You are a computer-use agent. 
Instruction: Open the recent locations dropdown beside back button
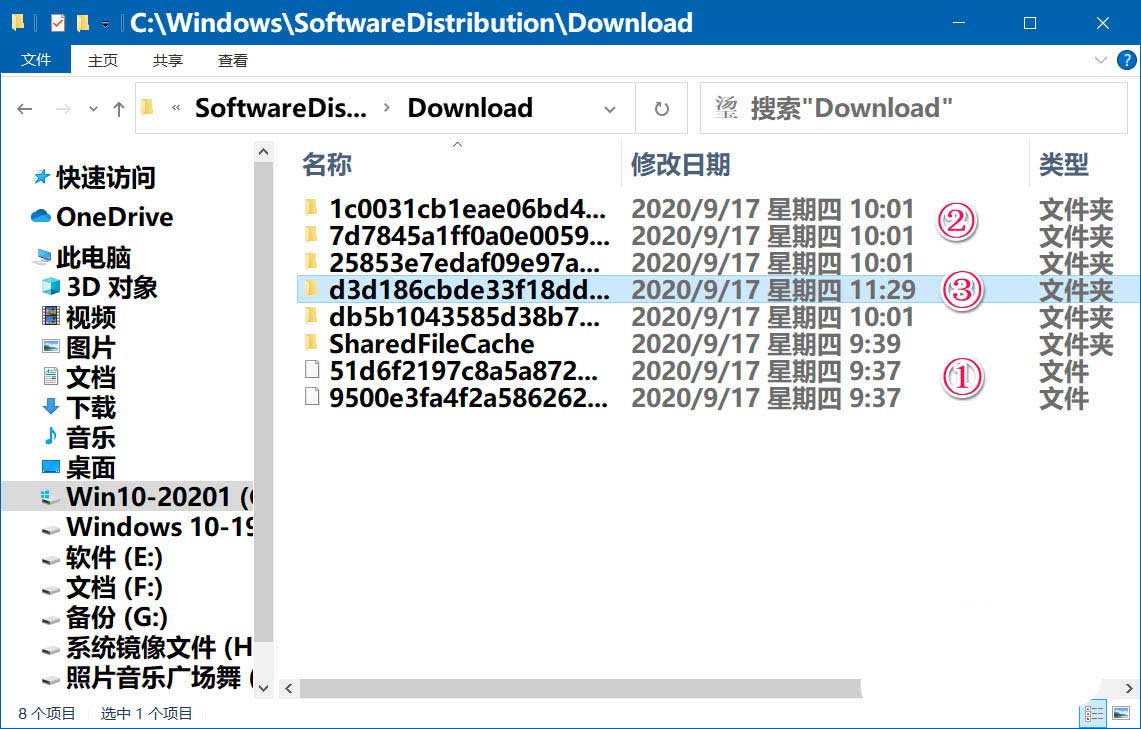(93, 108)
